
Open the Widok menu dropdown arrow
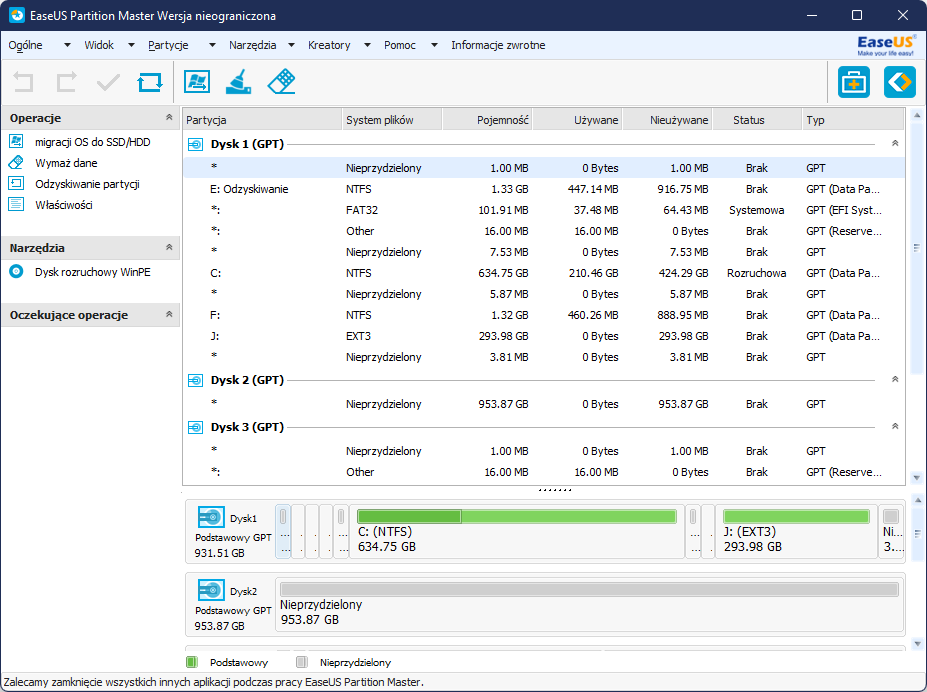pyautogui.click(x=131, y=45)
